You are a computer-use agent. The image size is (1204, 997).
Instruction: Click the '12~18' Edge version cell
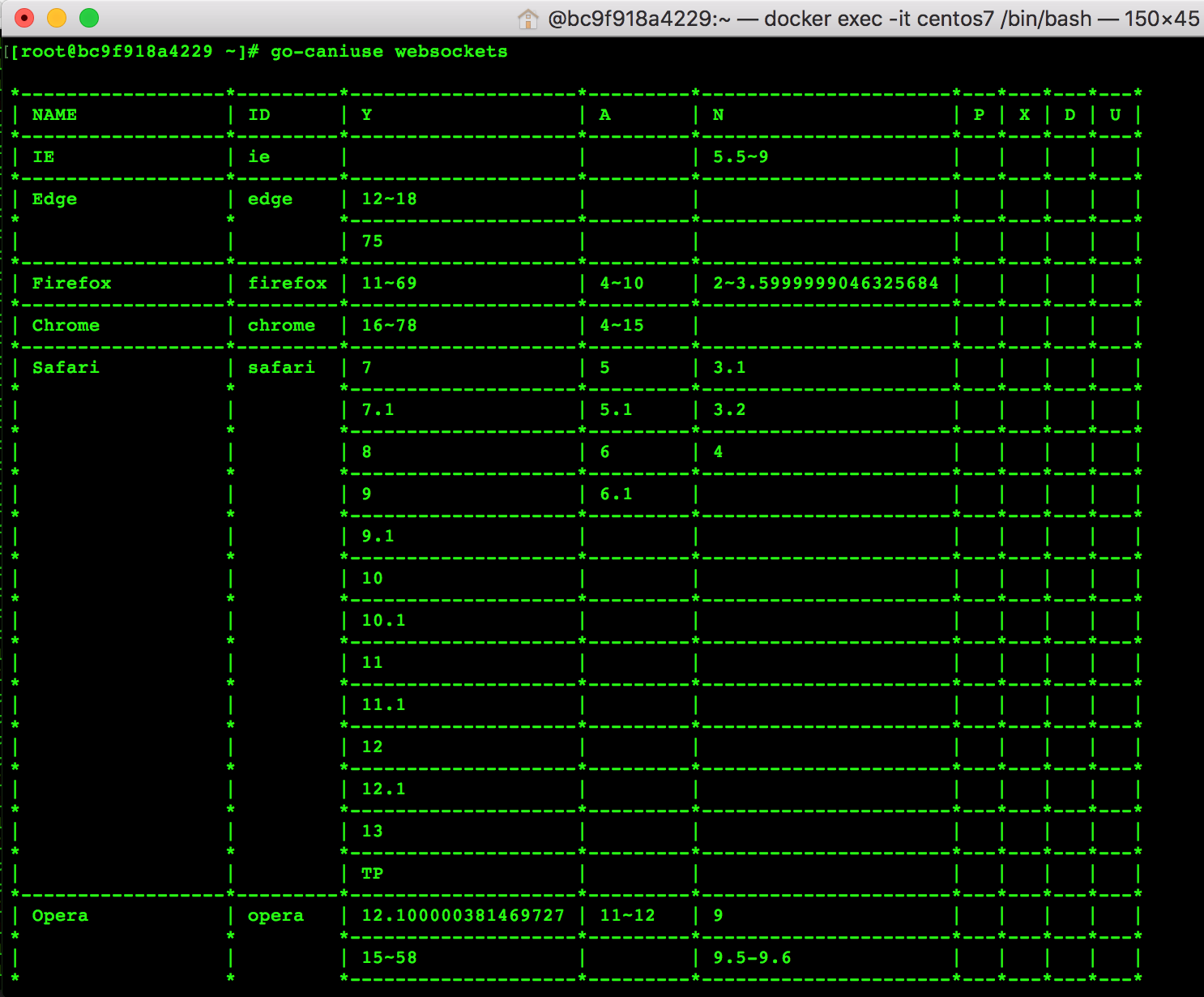(x=389, y=199)
